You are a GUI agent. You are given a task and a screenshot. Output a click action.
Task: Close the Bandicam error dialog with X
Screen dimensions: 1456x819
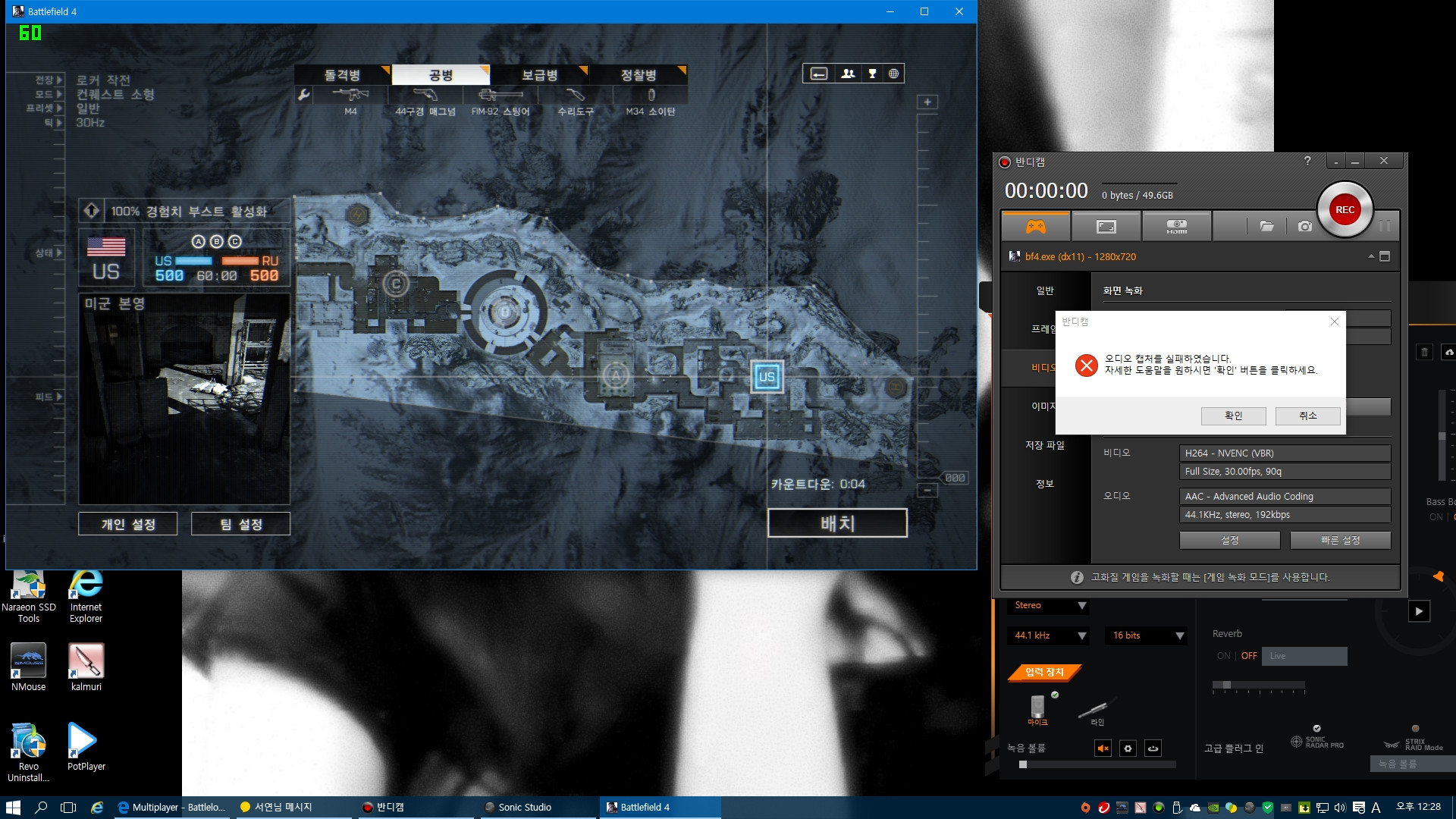click(x=1334, y=322)
